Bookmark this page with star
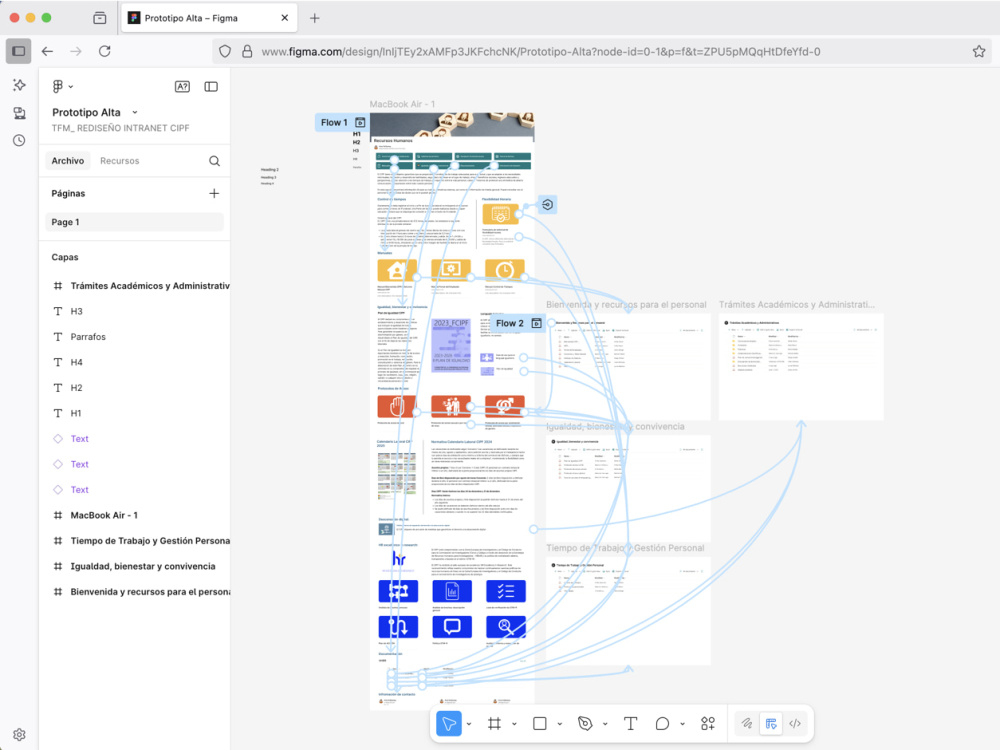Image resolution: width=1000 pixels, height=750 pixels. point(979,52)
